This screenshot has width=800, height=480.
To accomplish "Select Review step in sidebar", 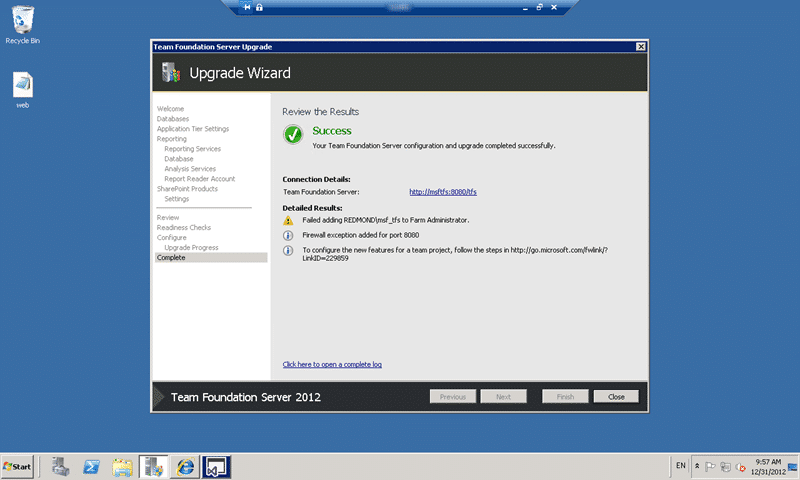I will click(x=168, y=217).
